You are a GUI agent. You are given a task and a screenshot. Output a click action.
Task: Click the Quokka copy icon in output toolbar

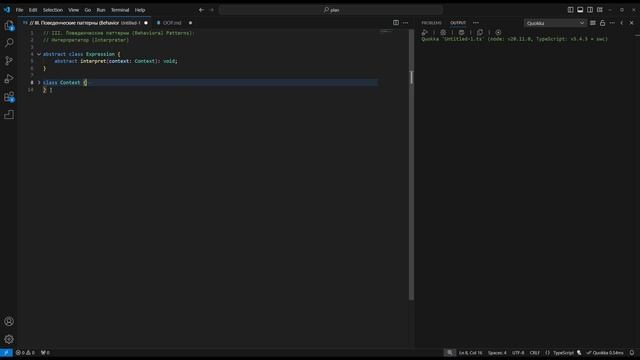coord(480,32)
